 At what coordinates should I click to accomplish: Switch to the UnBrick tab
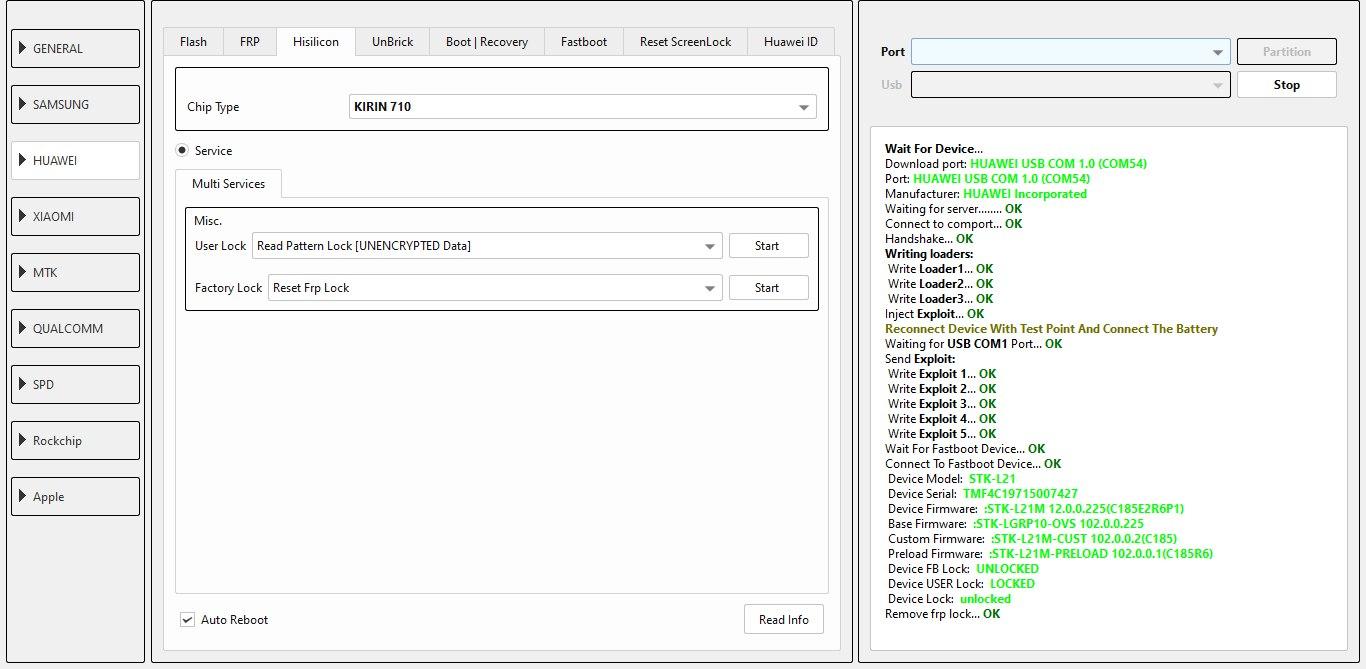click(392, 42)
